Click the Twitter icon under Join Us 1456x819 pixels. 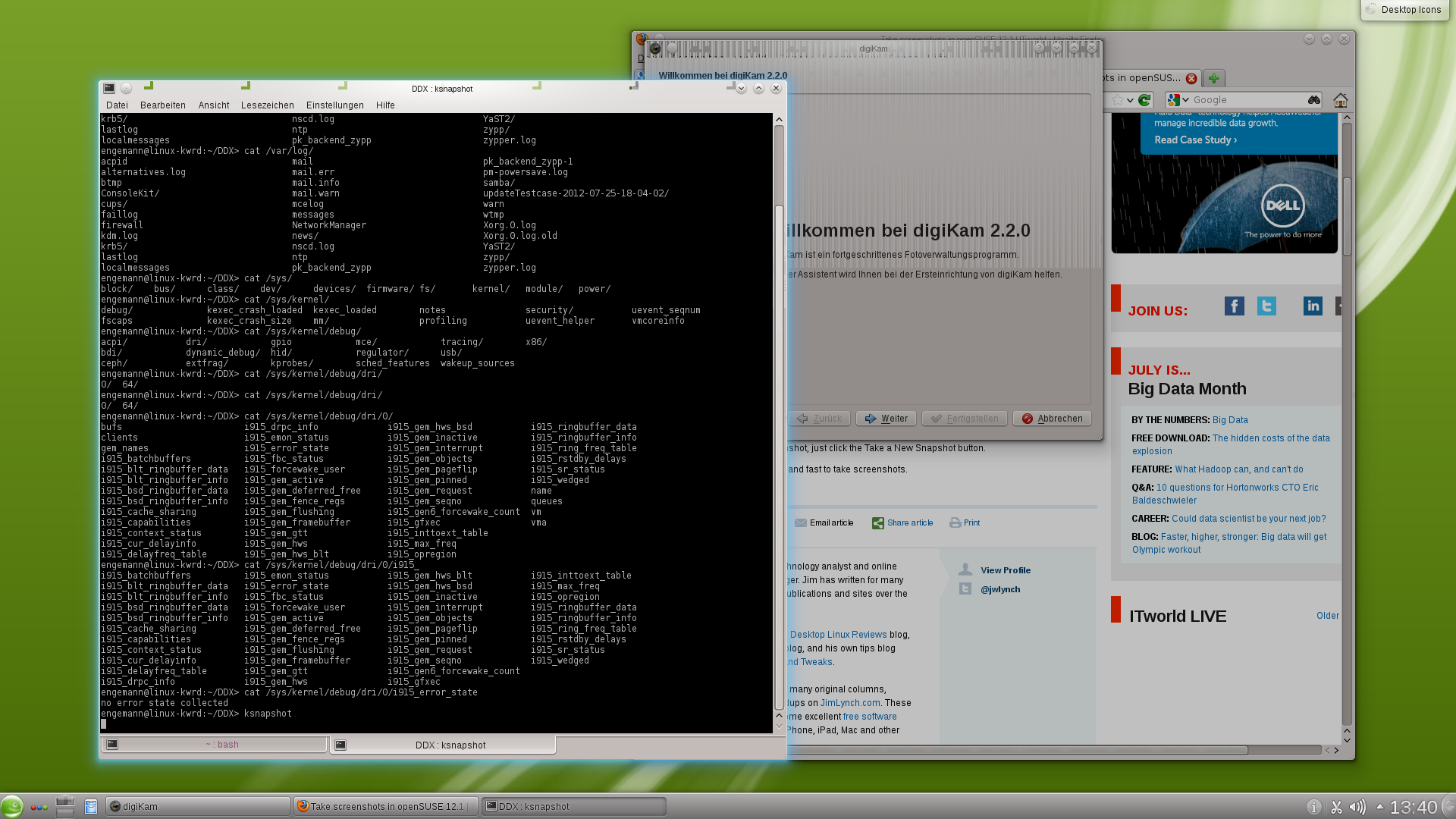click(x=1266, y=306)
